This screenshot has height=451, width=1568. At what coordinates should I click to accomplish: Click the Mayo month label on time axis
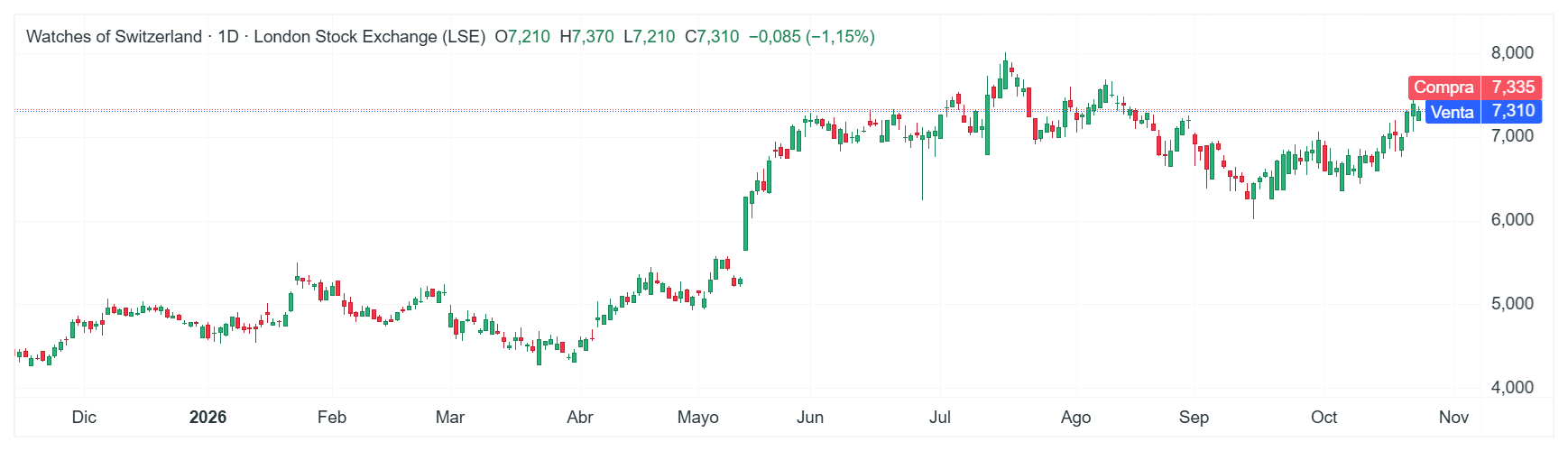(698, 417)
